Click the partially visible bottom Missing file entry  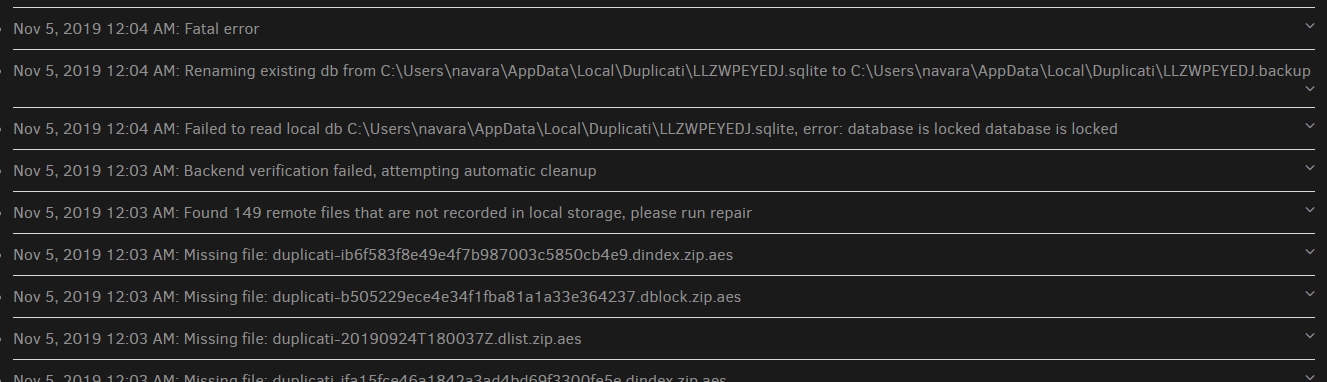[x=370, y=377]
